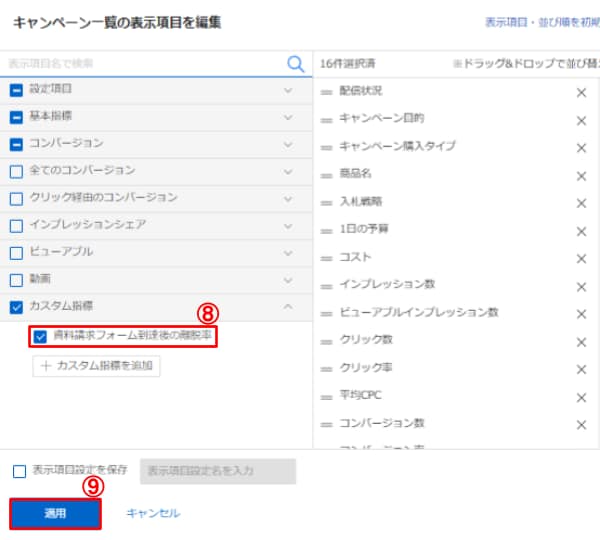Remove コンバージョン数 with the X icon
This screenshot has width=600, height=540.
(581, 425)
